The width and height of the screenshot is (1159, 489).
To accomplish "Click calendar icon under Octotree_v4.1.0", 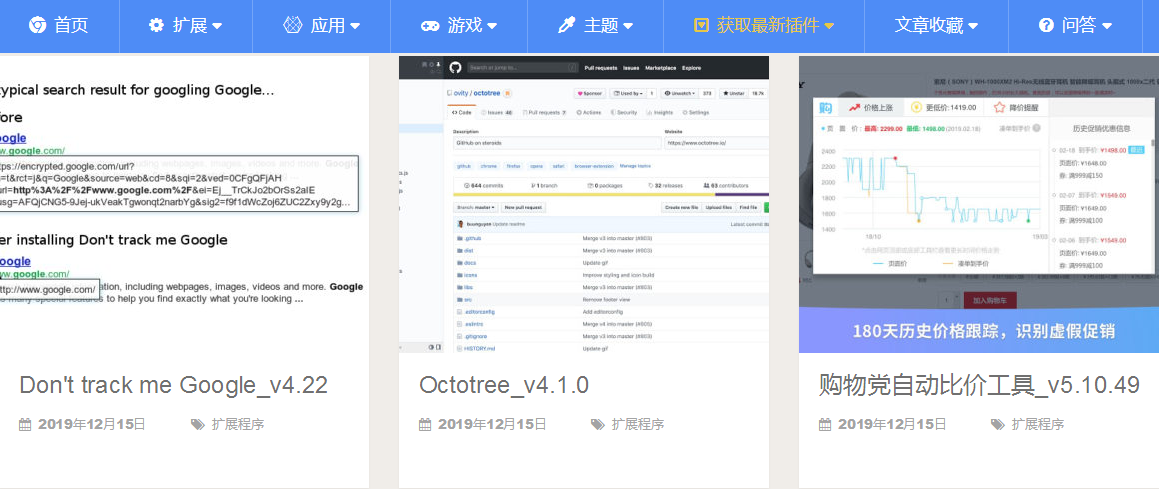I will click(425, 425).
